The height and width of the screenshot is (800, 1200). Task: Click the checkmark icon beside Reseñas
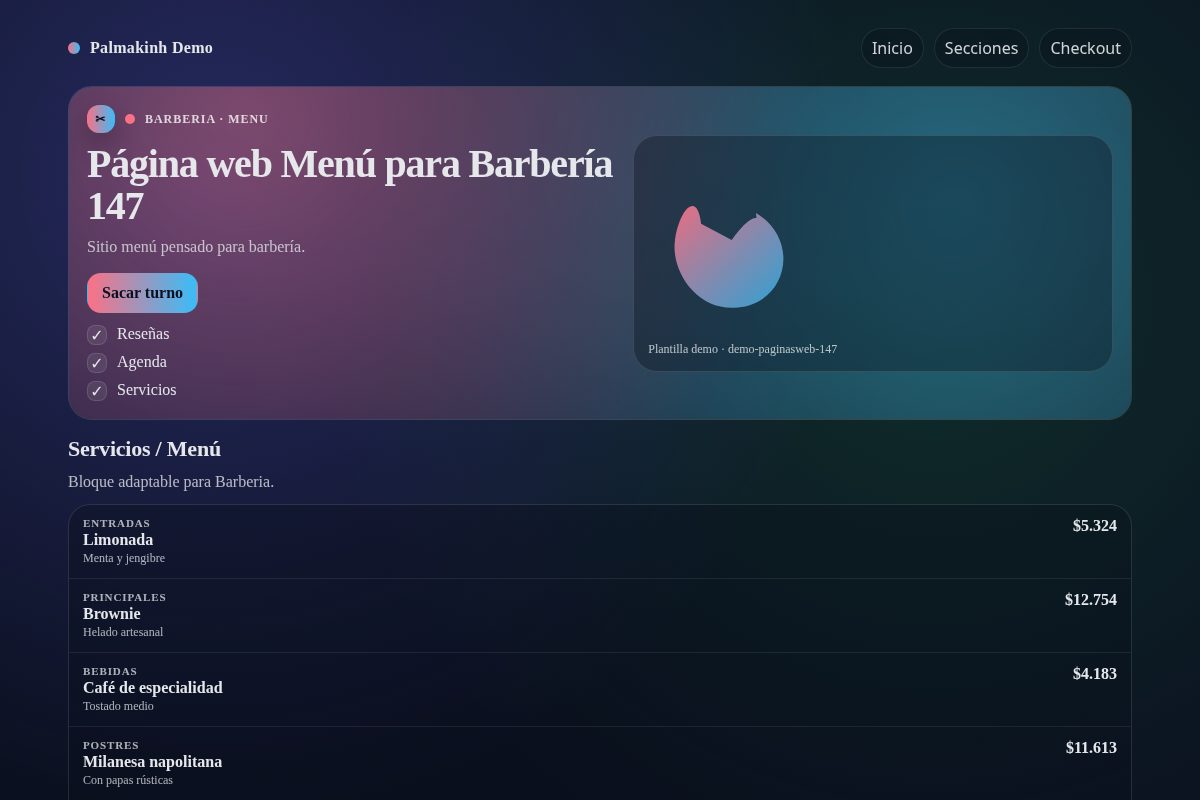(x=97, y=334)
